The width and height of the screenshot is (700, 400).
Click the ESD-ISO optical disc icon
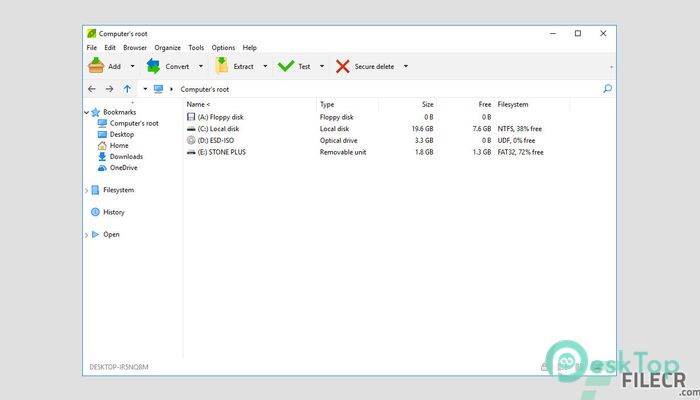point(191,140)
